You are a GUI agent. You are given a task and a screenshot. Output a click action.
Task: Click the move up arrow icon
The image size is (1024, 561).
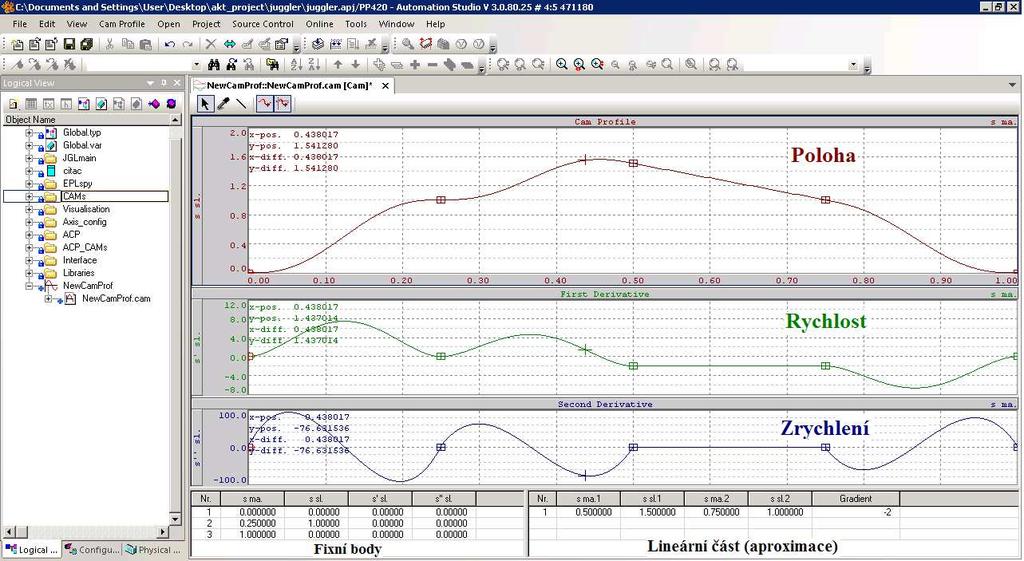tap(338, 64)
